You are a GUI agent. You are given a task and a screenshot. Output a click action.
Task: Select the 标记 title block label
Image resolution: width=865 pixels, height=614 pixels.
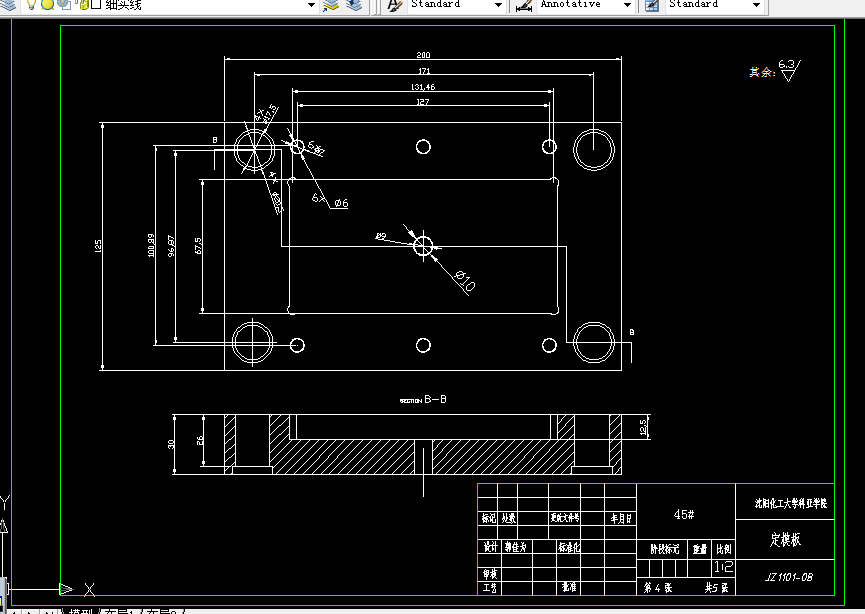point(489,517)
